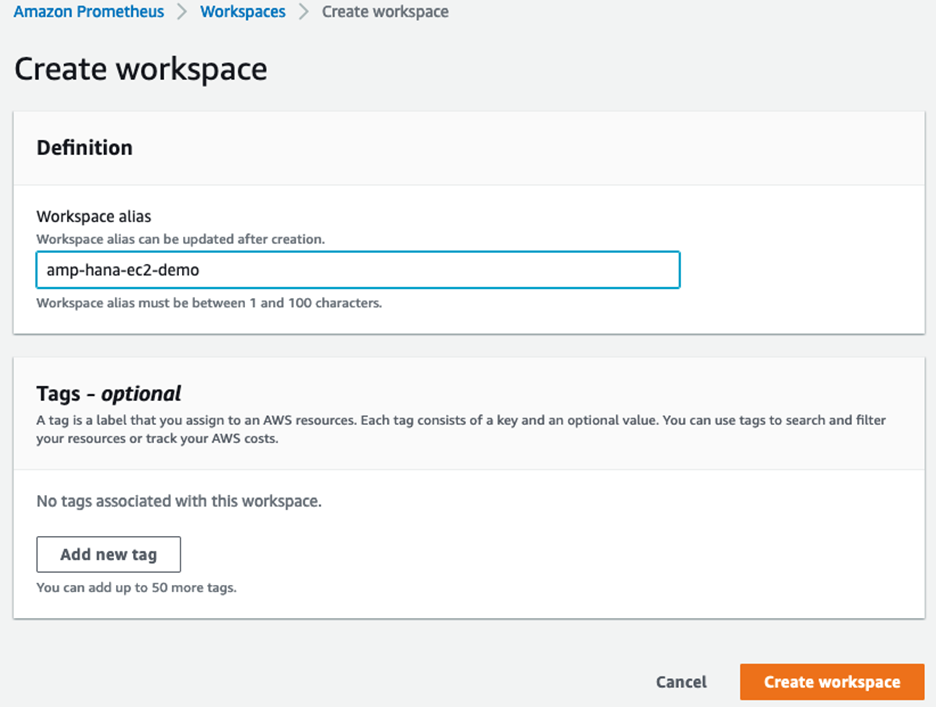The image size is (936, 707).
Task: Click the Tags - optional heading
Action: (x=109, y=394)
